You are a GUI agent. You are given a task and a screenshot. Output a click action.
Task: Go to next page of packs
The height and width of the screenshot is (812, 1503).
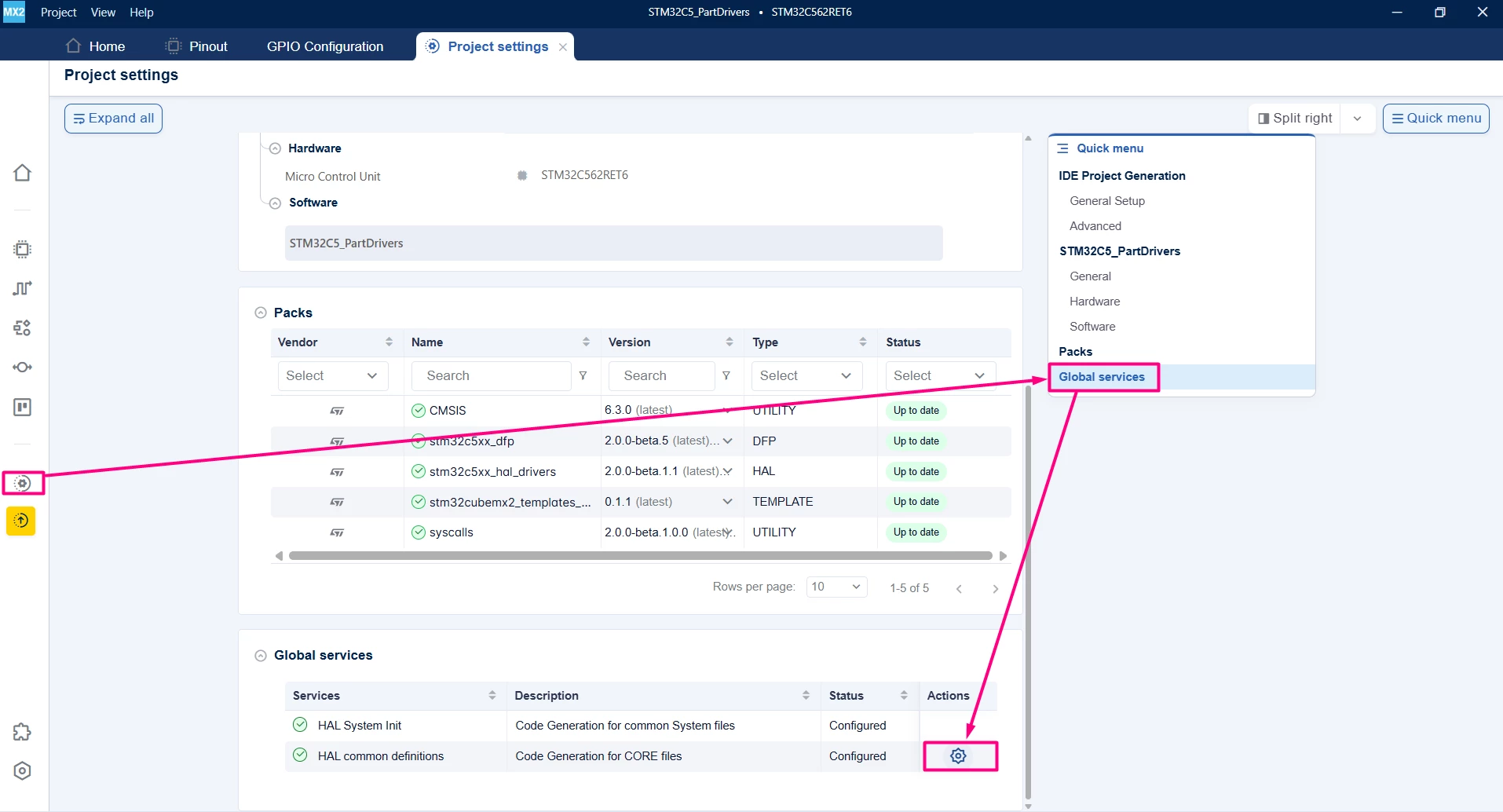[x=995, y=588]
